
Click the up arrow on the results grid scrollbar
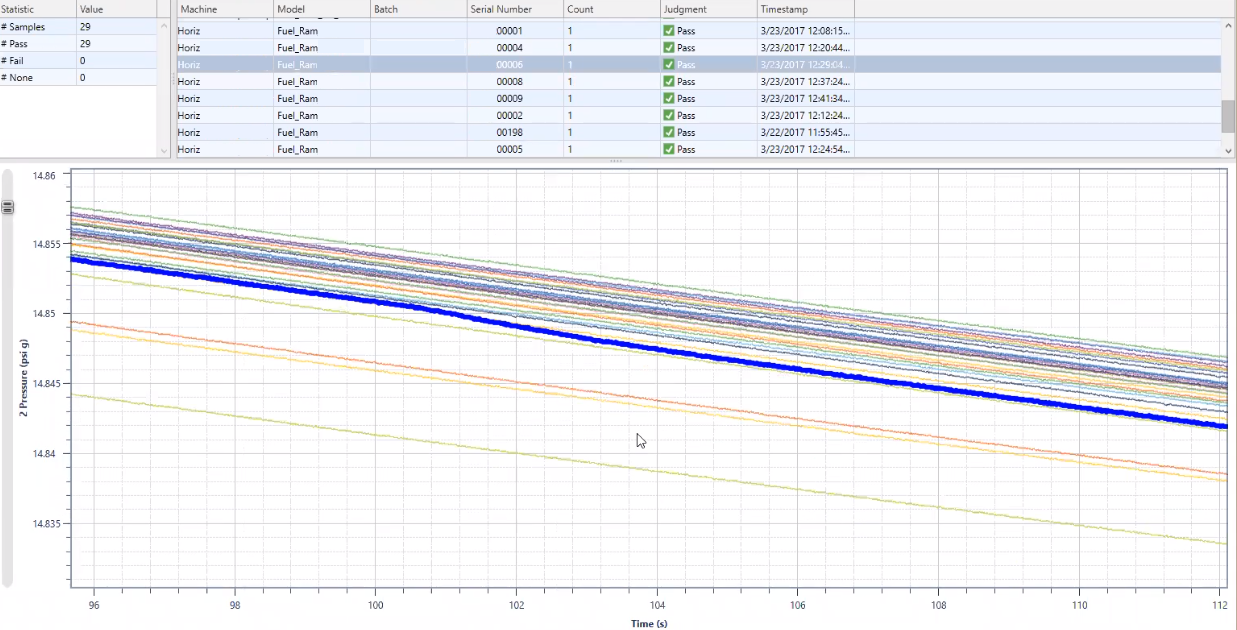1228,25
